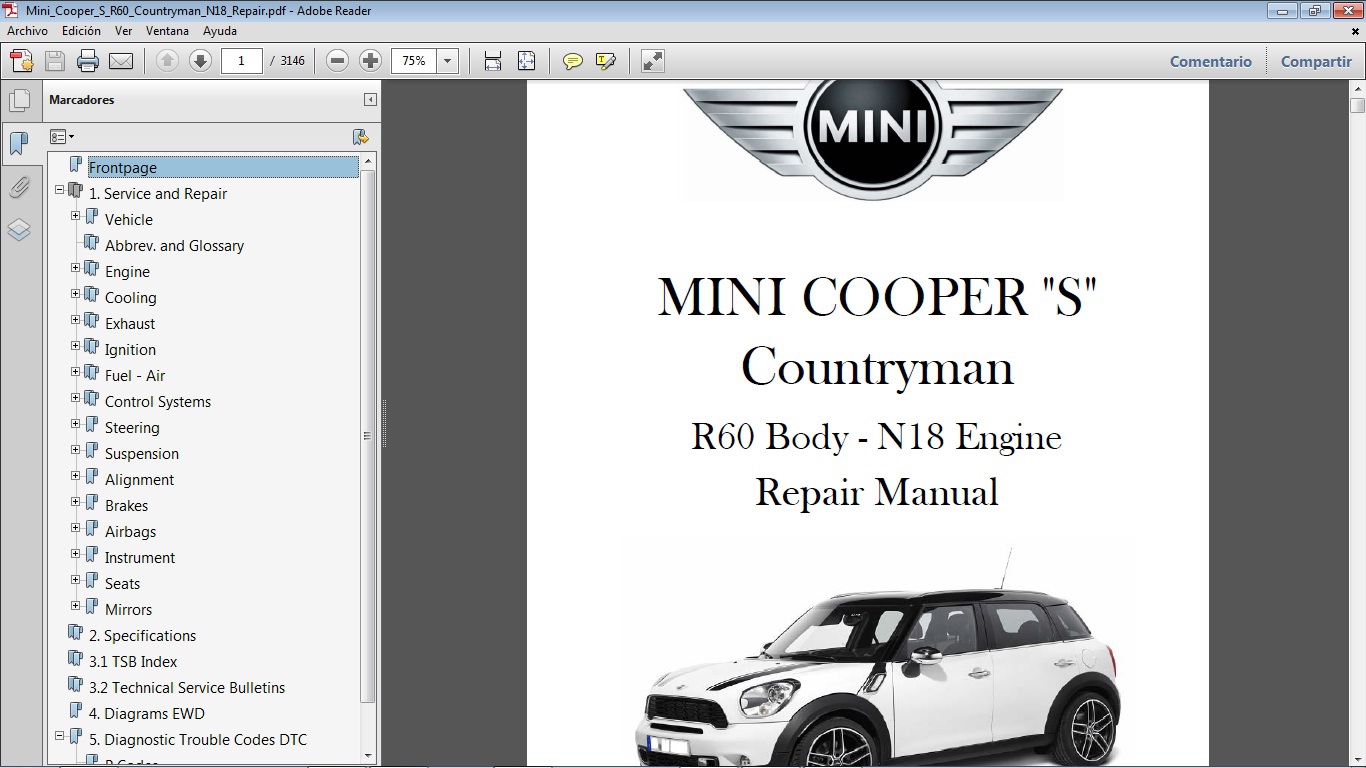This screenshot has height=768, width=1366.
Task: Switch to reading mode via fullscreen icon
Action: point(652,61)
